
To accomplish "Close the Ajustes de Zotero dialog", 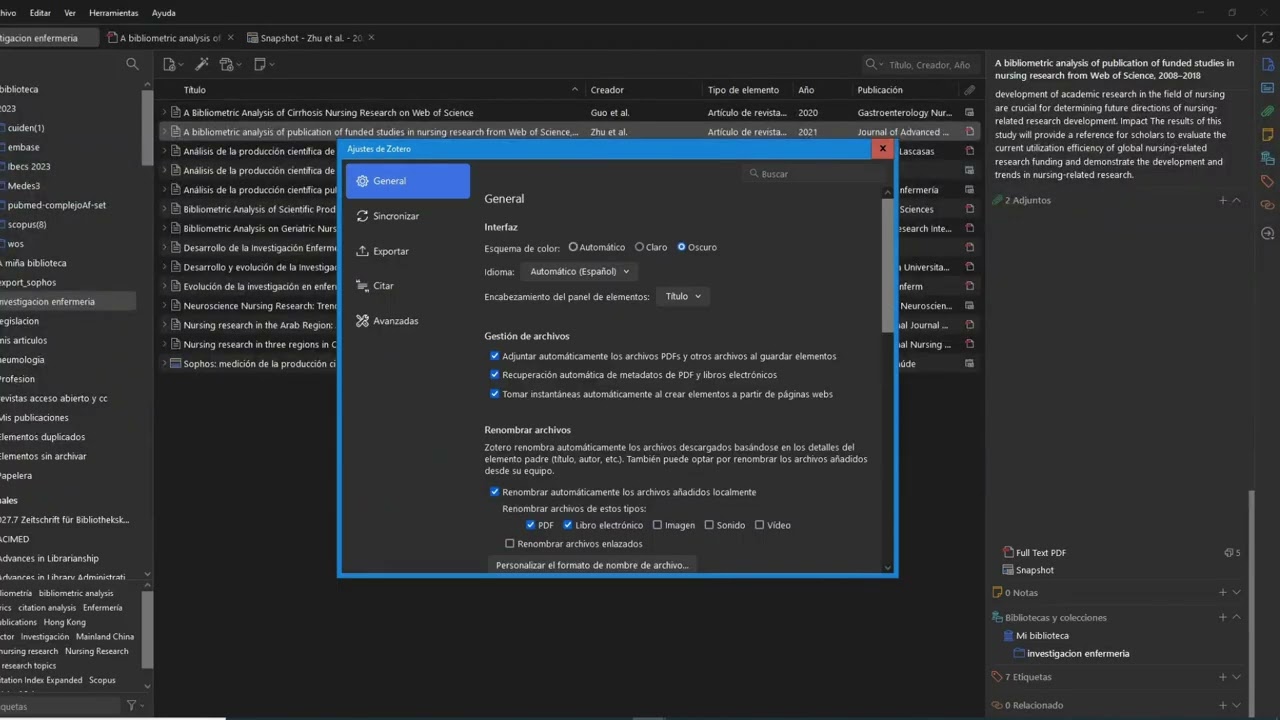I will [882, 149].
